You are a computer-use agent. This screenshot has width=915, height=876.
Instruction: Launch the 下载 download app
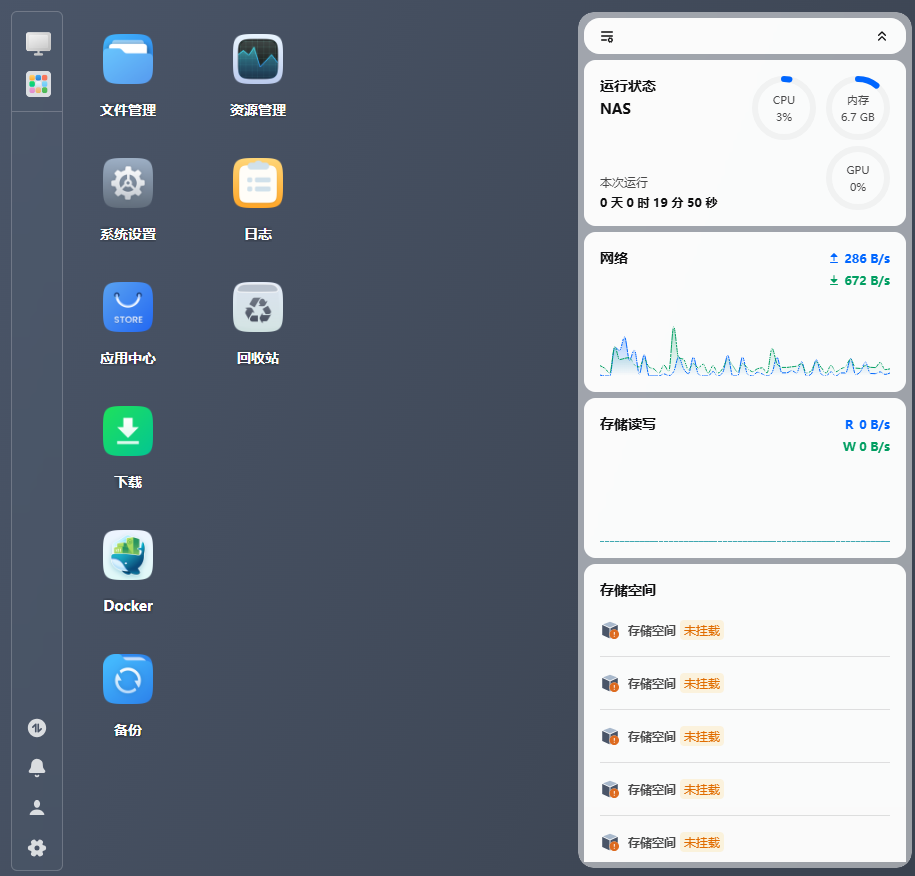(x=128, y=431)
